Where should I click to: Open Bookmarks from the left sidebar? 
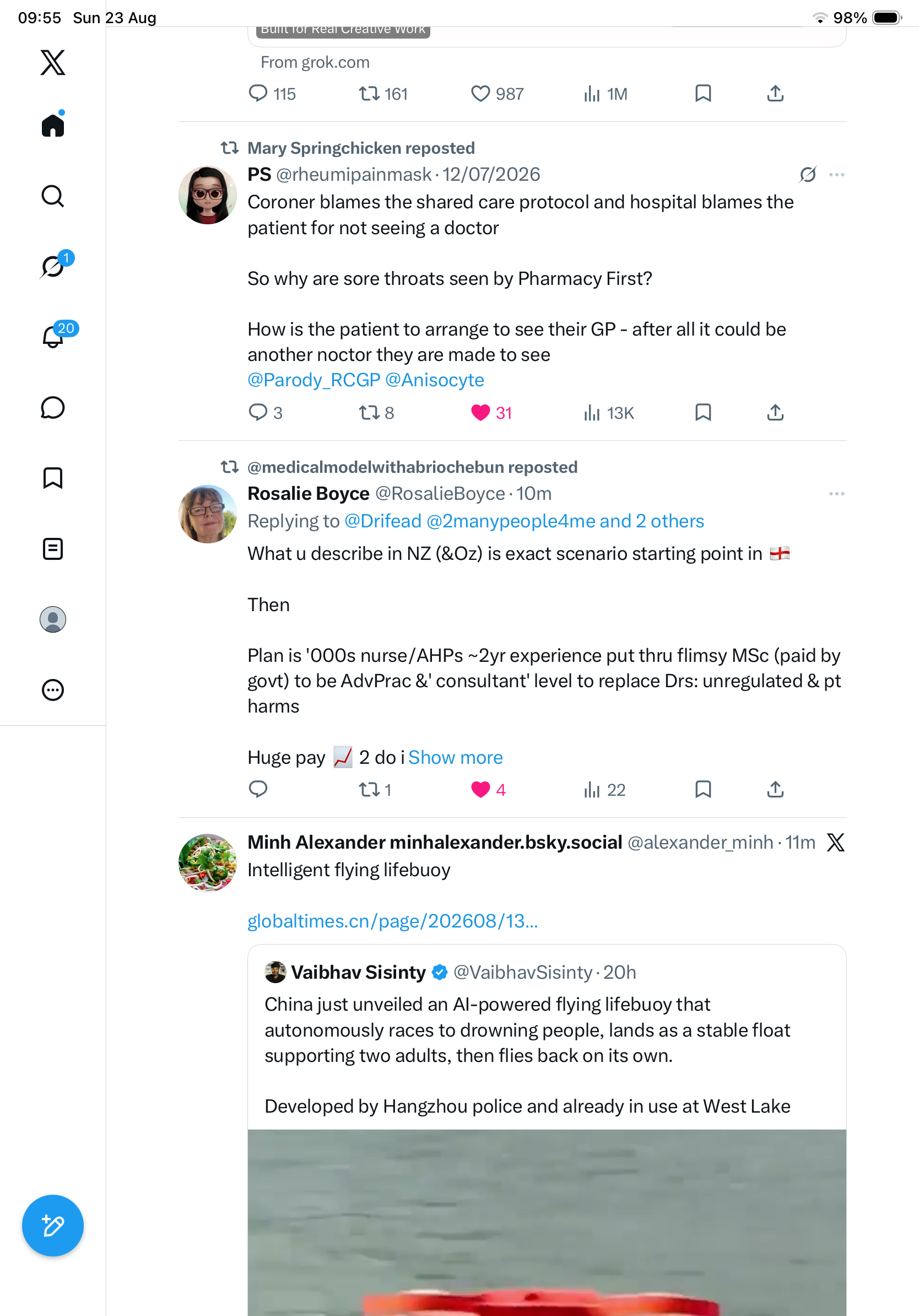53,477
